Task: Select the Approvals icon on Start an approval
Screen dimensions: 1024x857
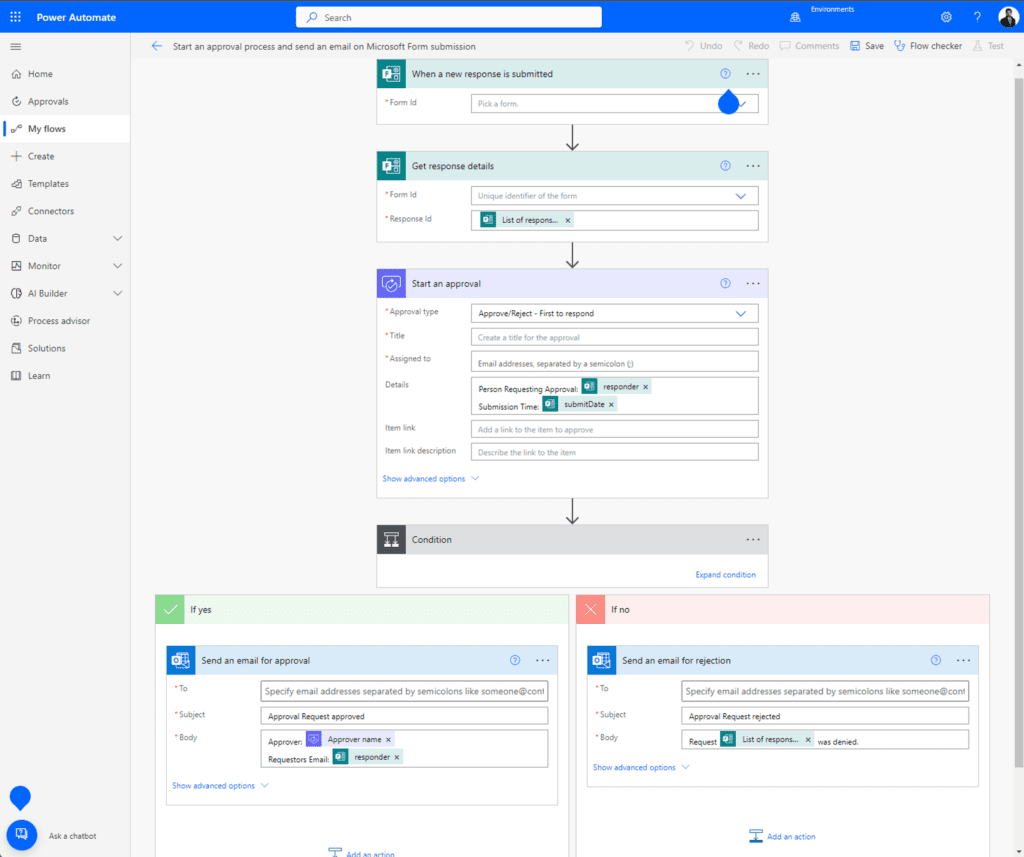Action: point(391,283)
